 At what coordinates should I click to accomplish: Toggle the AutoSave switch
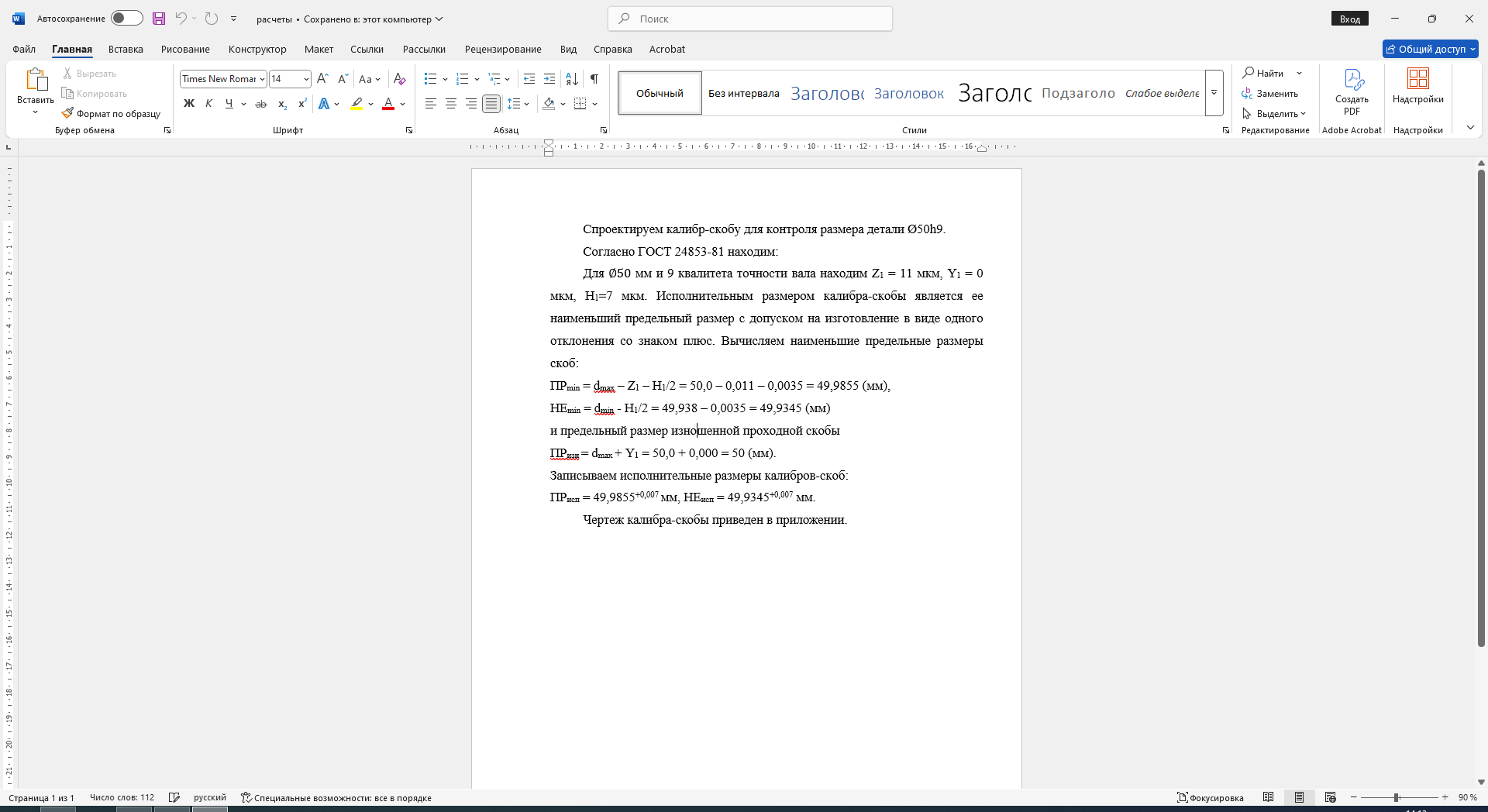coord(127,19)
